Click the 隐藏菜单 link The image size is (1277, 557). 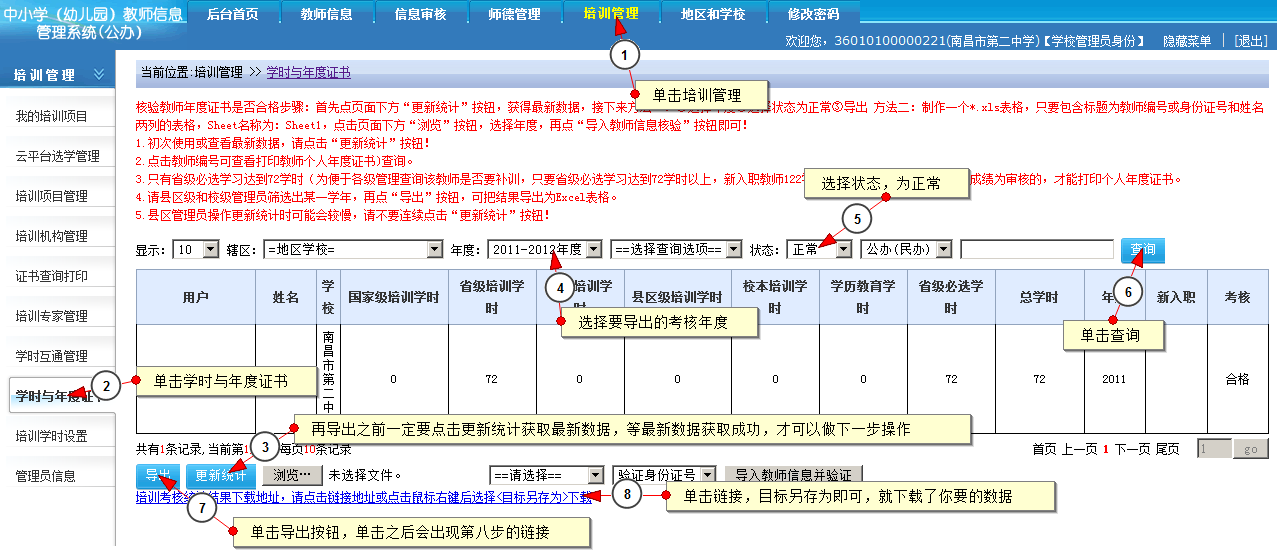coord(1187,41)
